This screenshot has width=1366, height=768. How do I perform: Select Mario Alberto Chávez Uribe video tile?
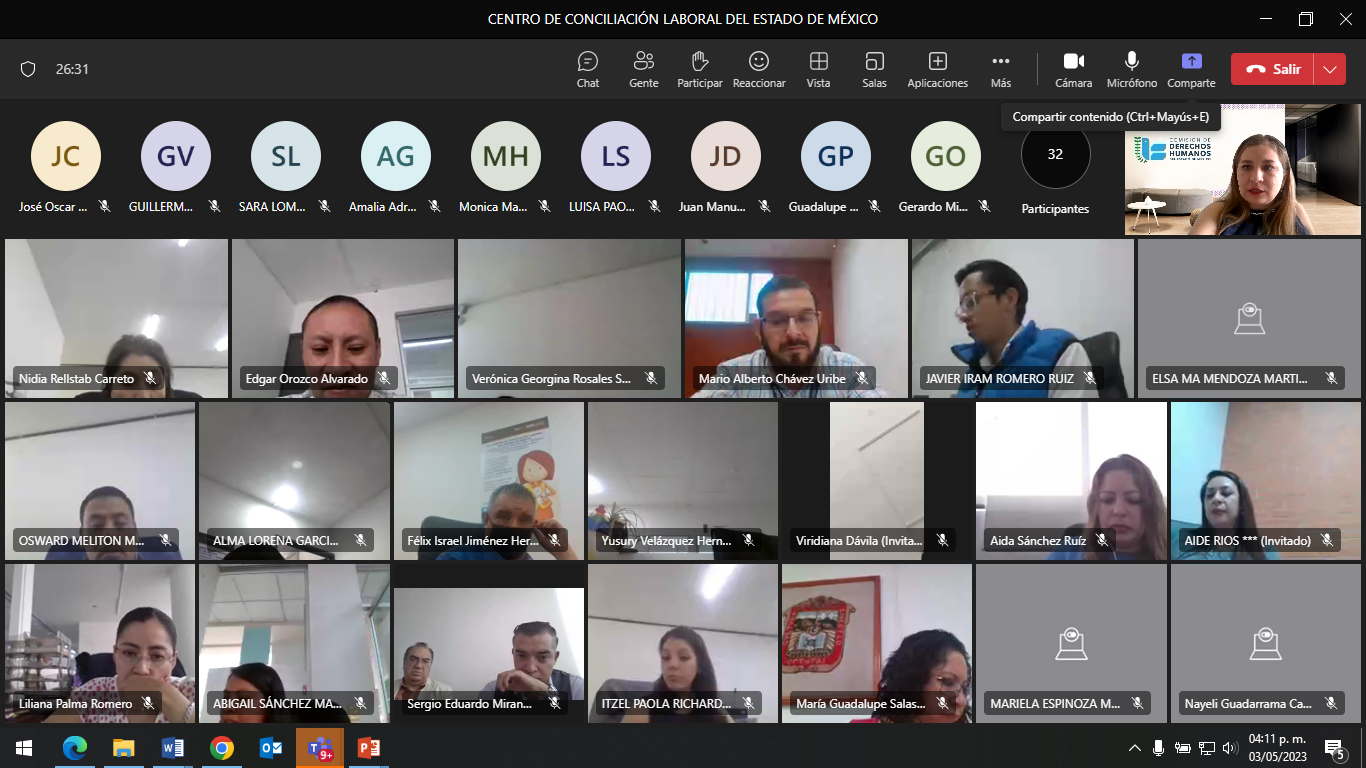click(796, 318)
